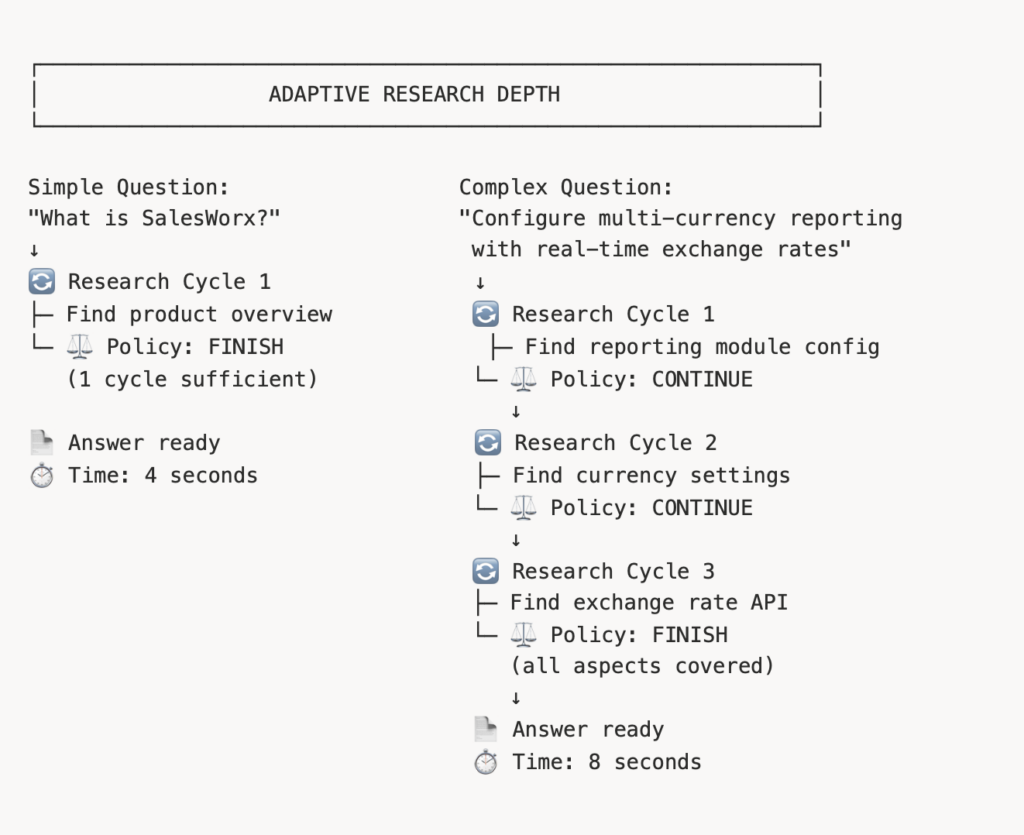Screen dimensions: 1024x835
Task: Click the Find exchange rate API step
Action: click(x=649, y=602)
